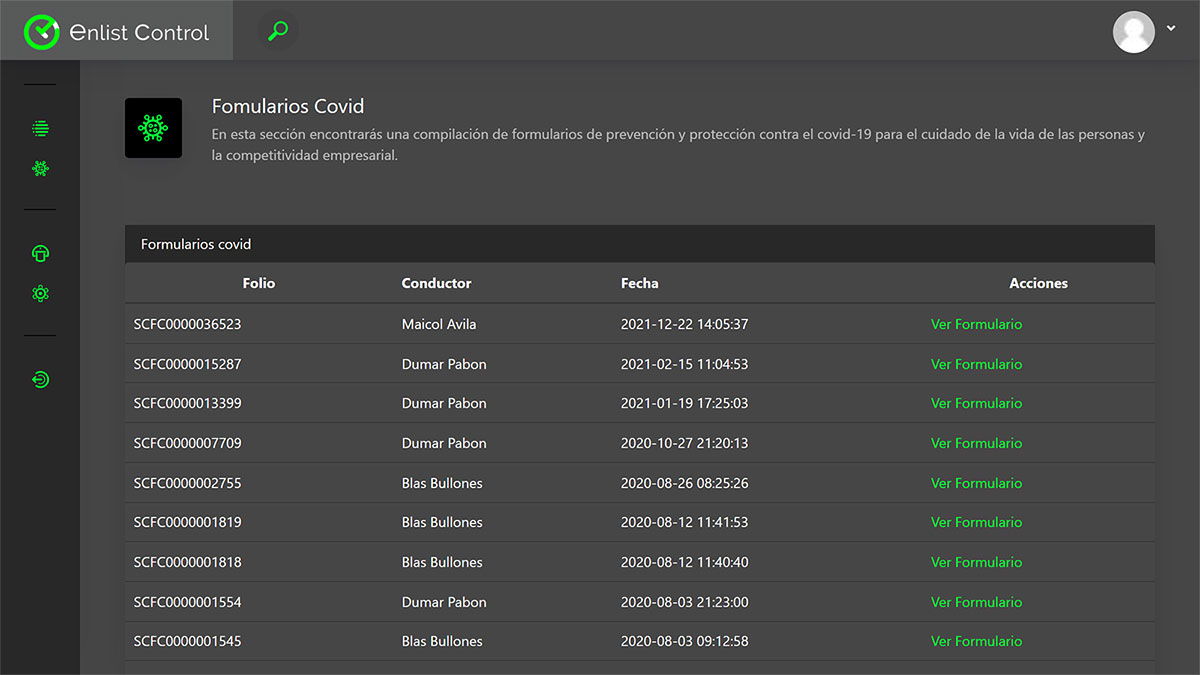The height and width of the screenshot is (675, 1200).
Task: View form for folio SCFC0000036523
Action: click(x=976, y=324)
